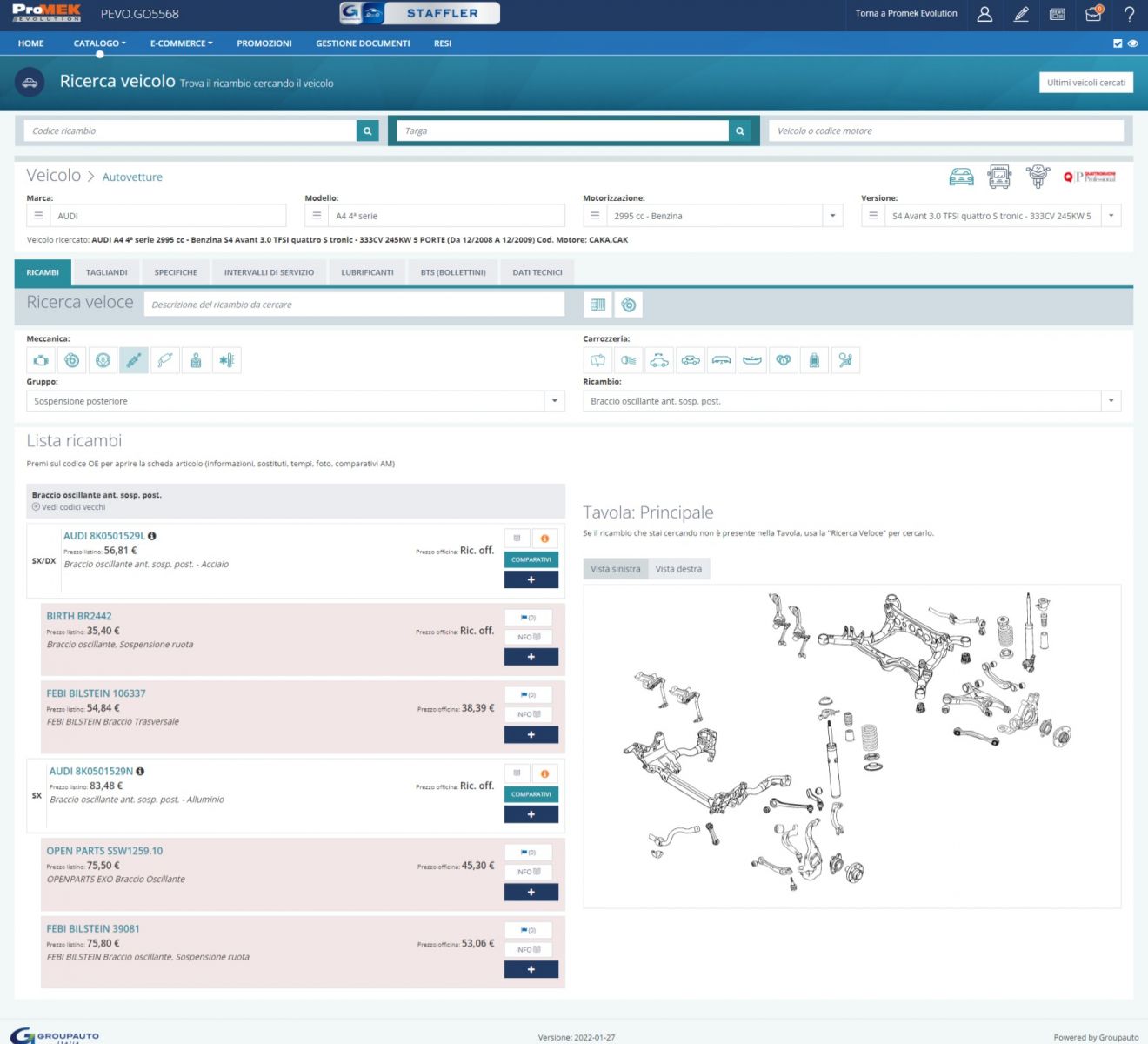Viewport: 1148px width, 1044px height.
Task: Open info icon beside AUDI 8K0501529L
Action: tap(152, 536)
